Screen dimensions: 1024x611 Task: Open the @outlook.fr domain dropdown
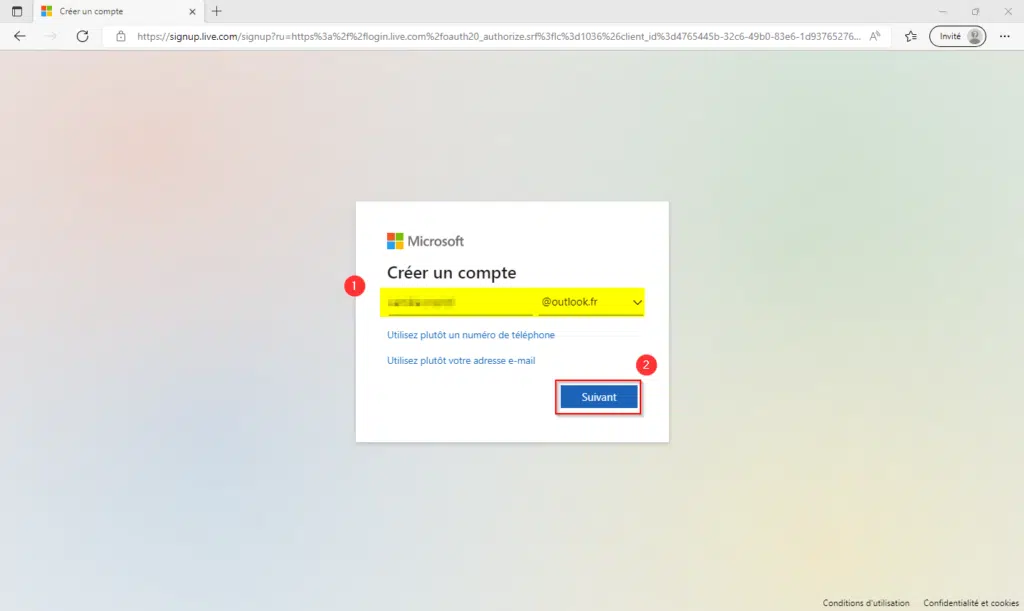point(591,302)
